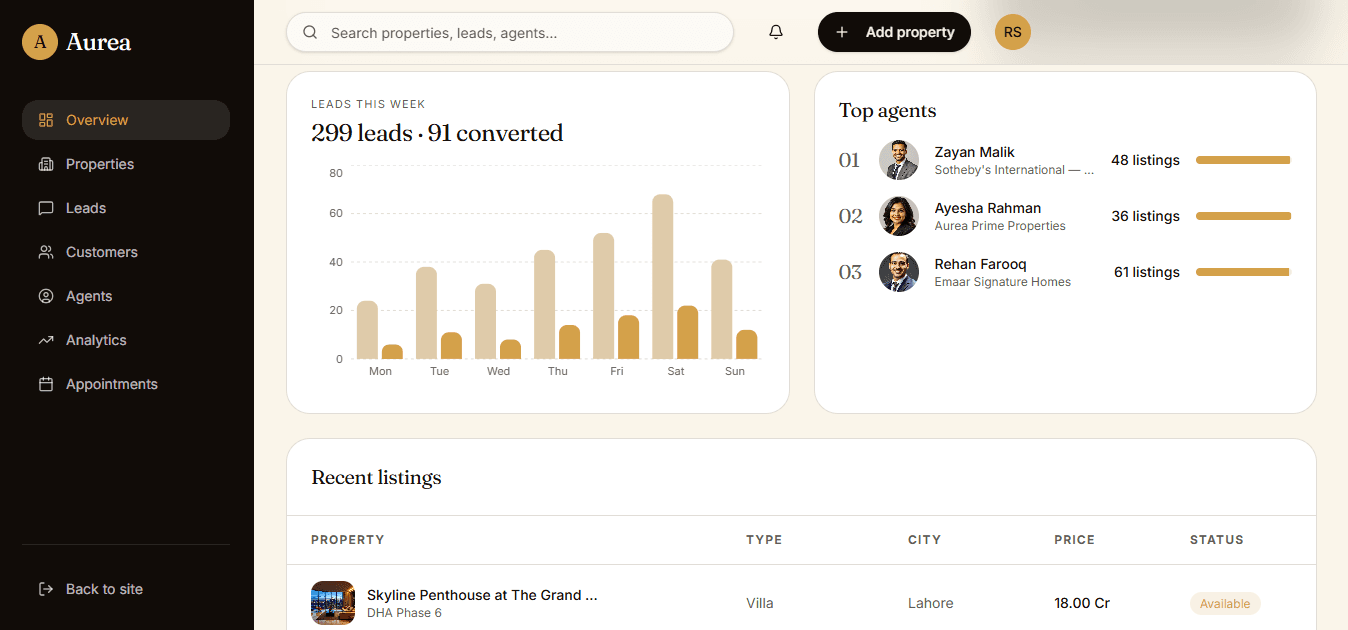Screen dimensions: 1348x630
Task: Focus the search properties, leads, agents field
Action: click(x=510, y=32)
